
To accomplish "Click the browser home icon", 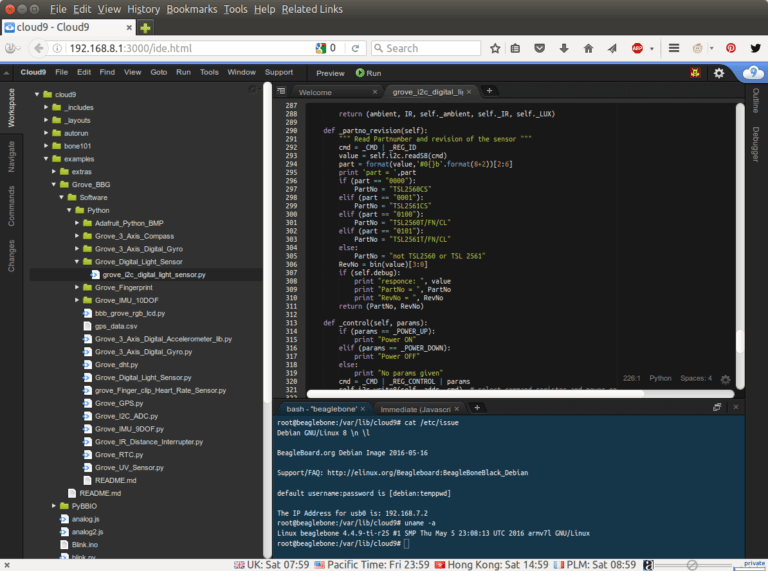I will coord(588,48).
